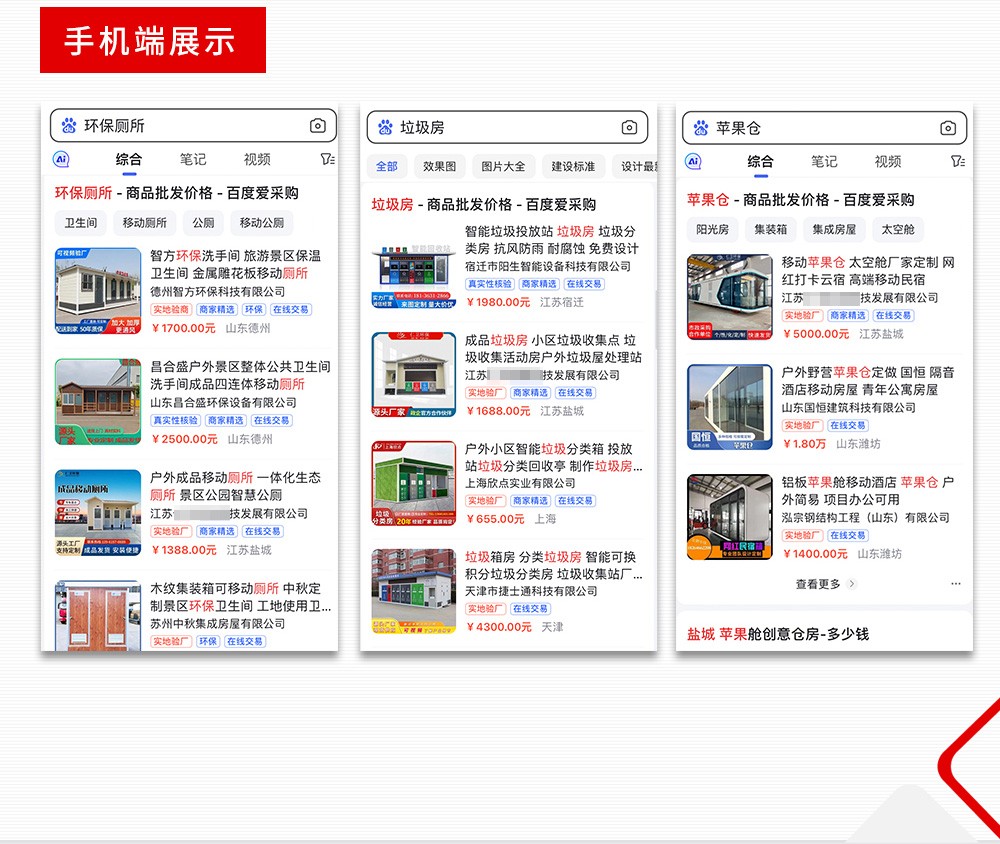Viewport: 1000px width, 844px height.
Task: Click the 垃圾房 search input field
Action: click(x=500, y=127)
